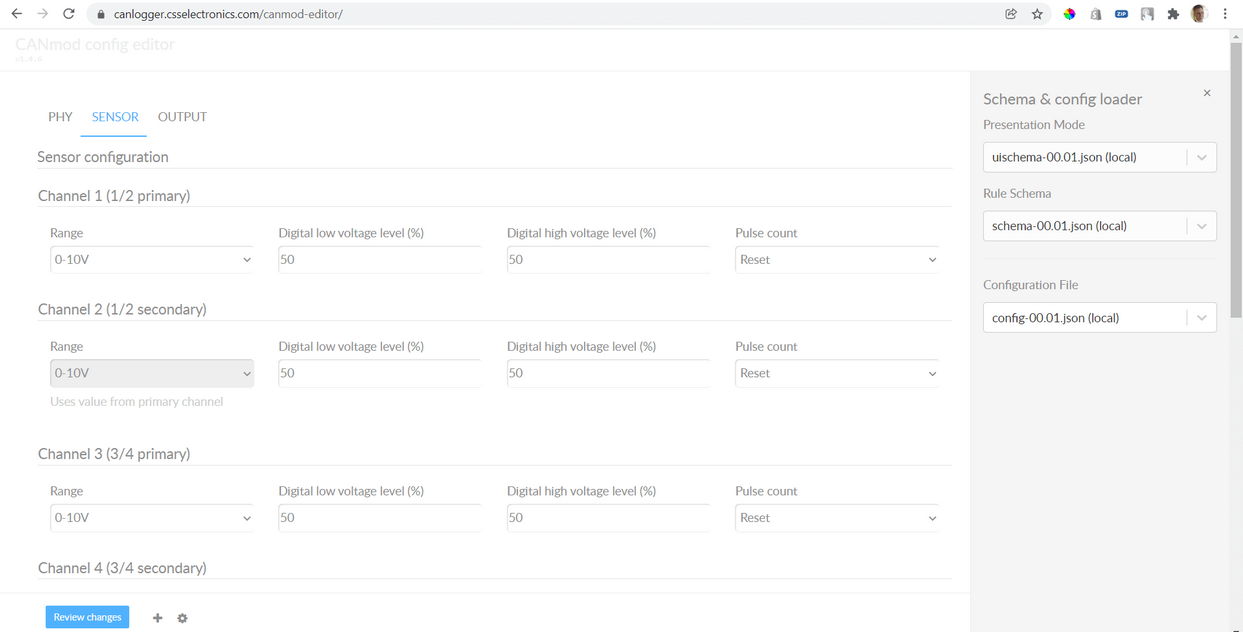Open the browser extensions puzzle icon
The image size is (1243, 632).
(x=1173, y=14)
